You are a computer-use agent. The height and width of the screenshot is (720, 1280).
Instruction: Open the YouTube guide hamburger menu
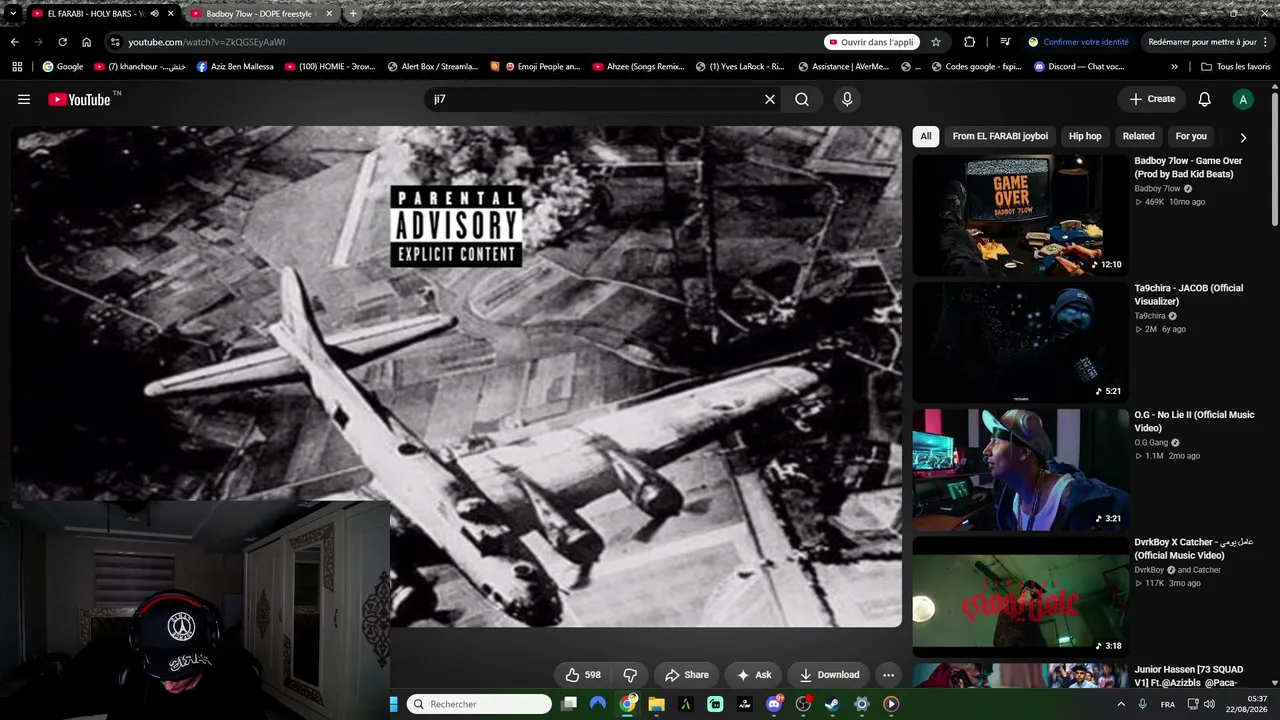[x=24, y=99]
